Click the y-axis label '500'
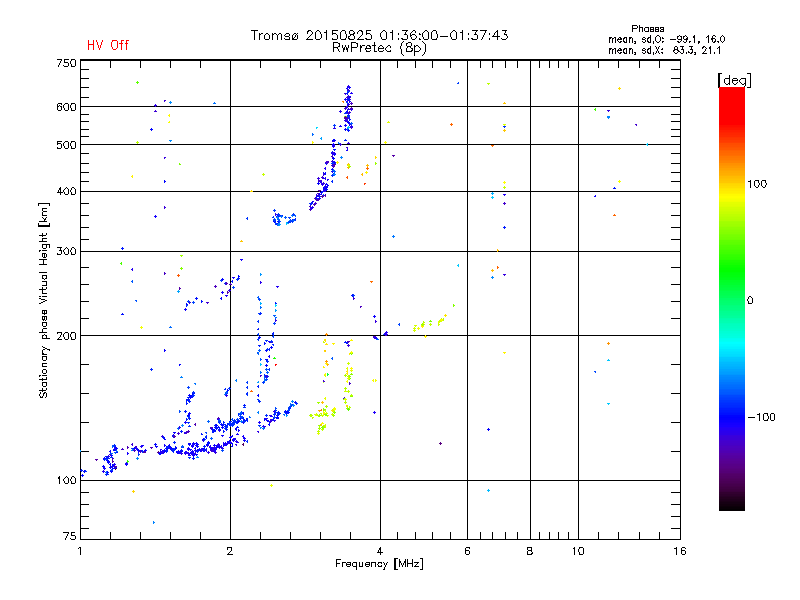 (66, 145)
